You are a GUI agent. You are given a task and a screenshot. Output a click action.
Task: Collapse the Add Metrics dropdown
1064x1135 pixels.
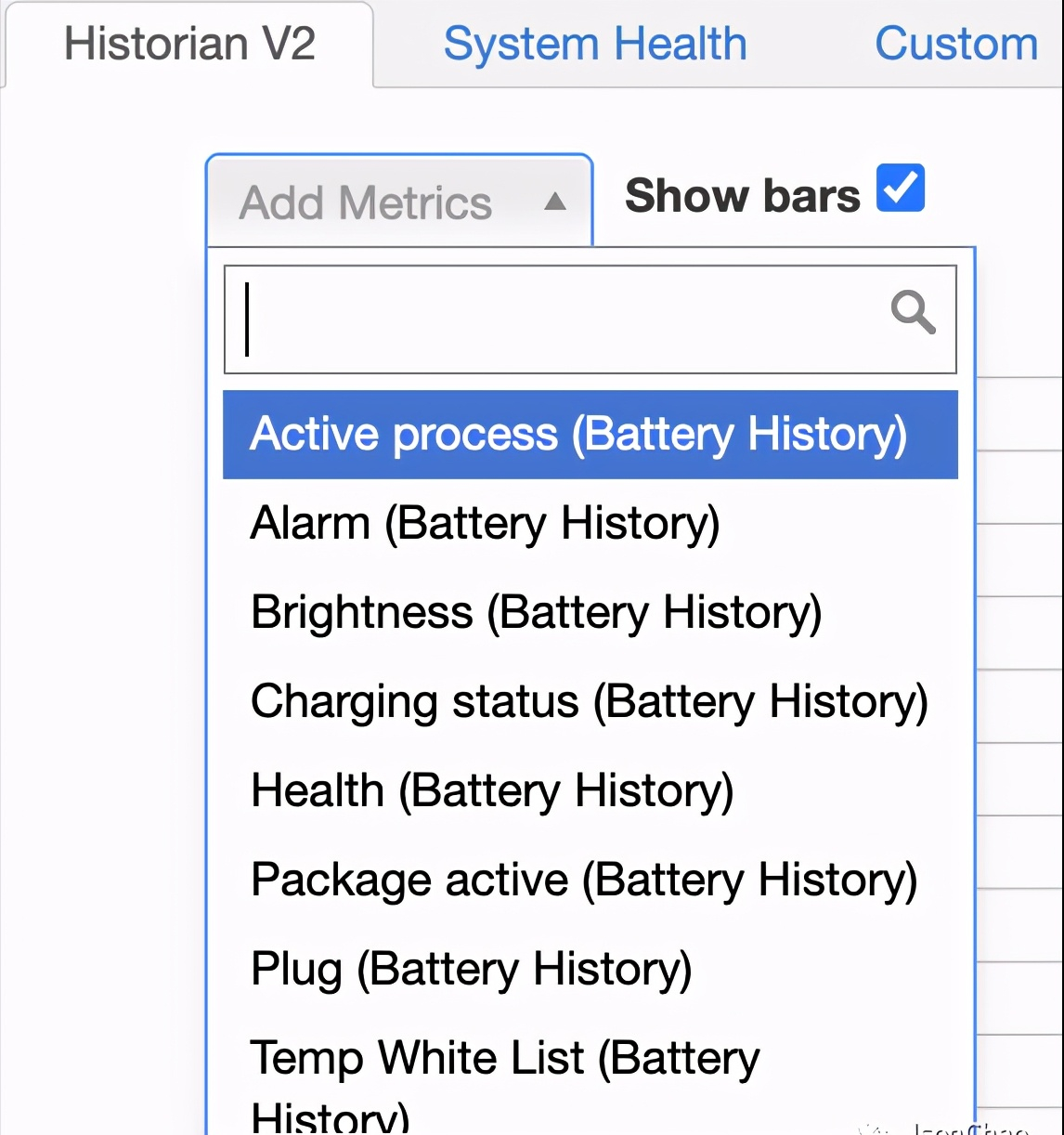(x=399, y=202)
